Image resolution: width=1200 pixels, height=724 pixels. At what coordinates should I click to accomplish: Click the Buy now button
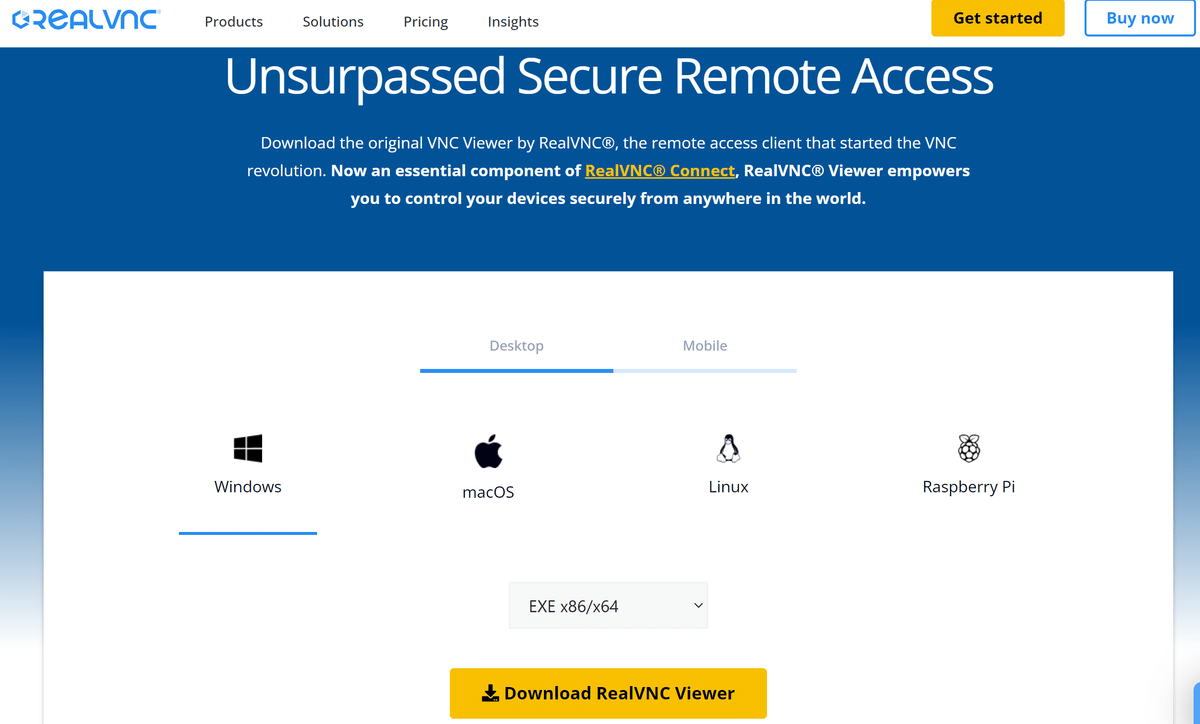click(1140, 18)
